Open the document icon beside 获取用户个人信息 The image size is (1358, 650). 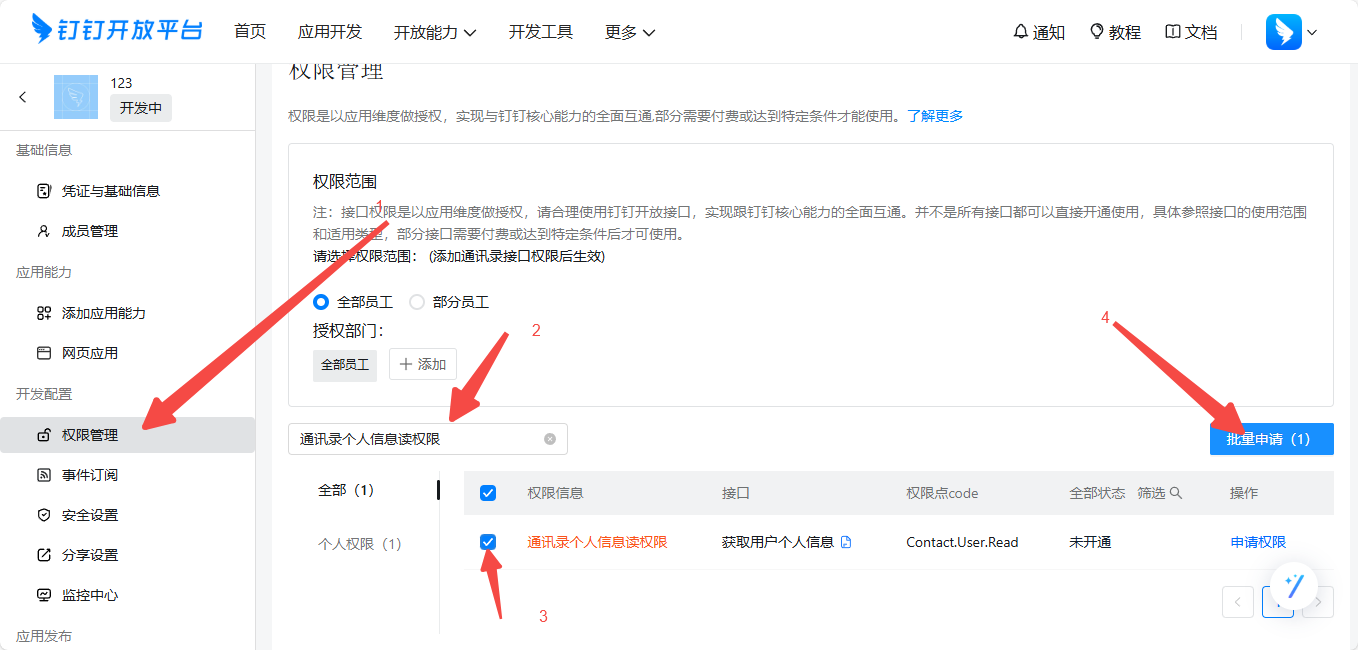tap(846, 543)
